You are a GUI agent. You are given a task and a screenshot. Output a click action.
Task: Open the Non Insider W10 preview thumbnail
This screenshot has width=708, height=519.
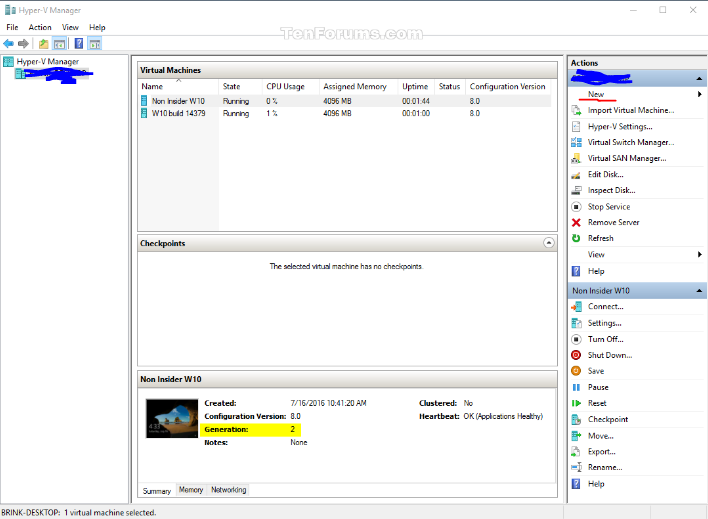172,418
